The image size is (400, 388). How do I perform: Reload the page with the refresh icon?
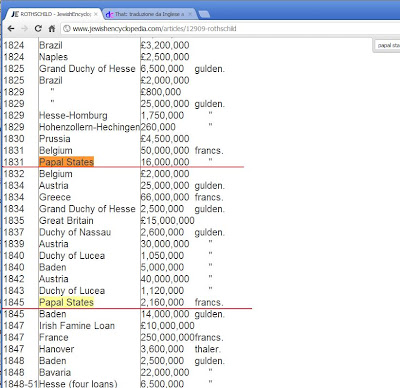pos(38,29)
